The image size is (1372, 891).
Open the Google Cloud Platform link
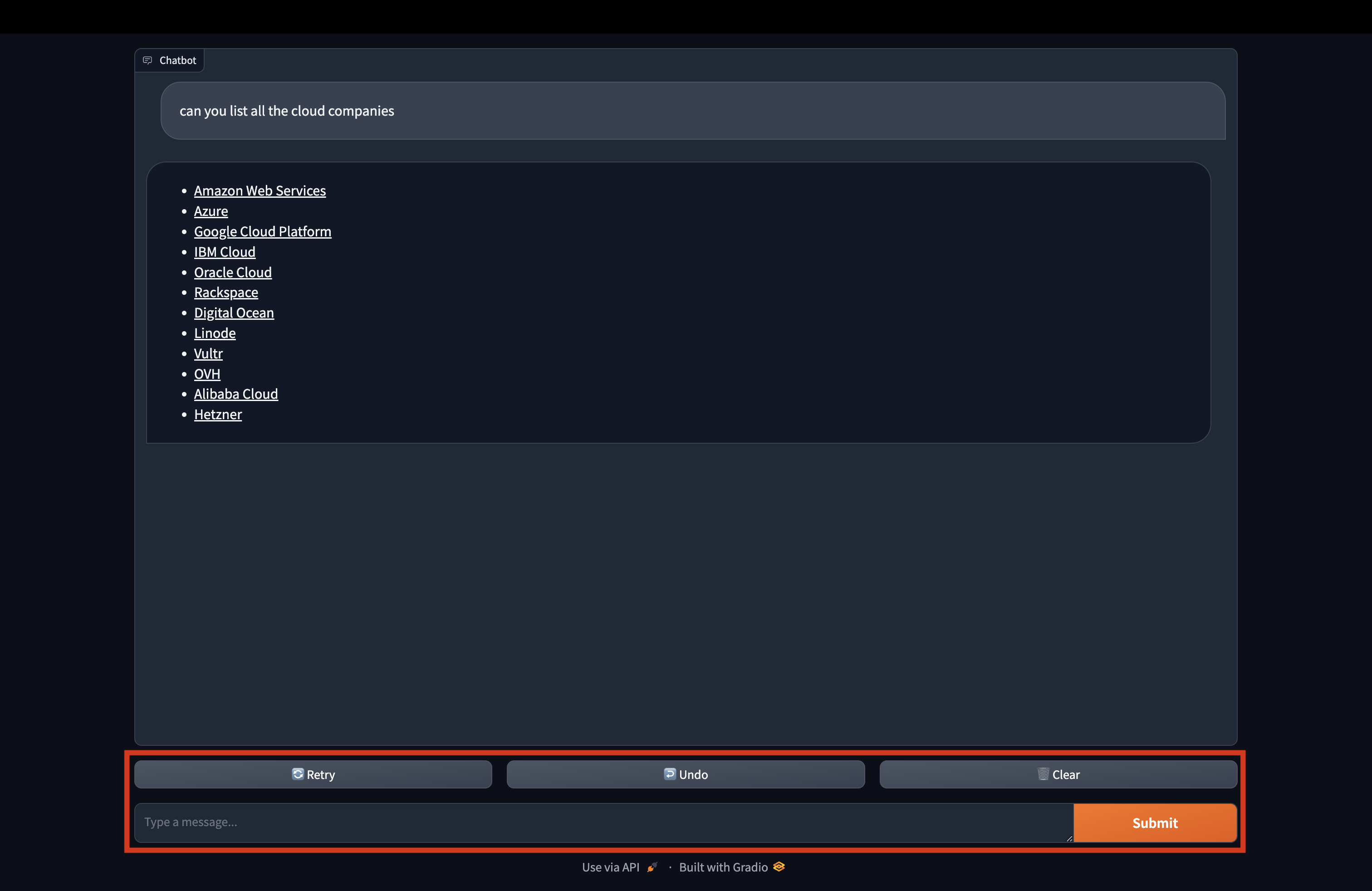coord(262,232)
